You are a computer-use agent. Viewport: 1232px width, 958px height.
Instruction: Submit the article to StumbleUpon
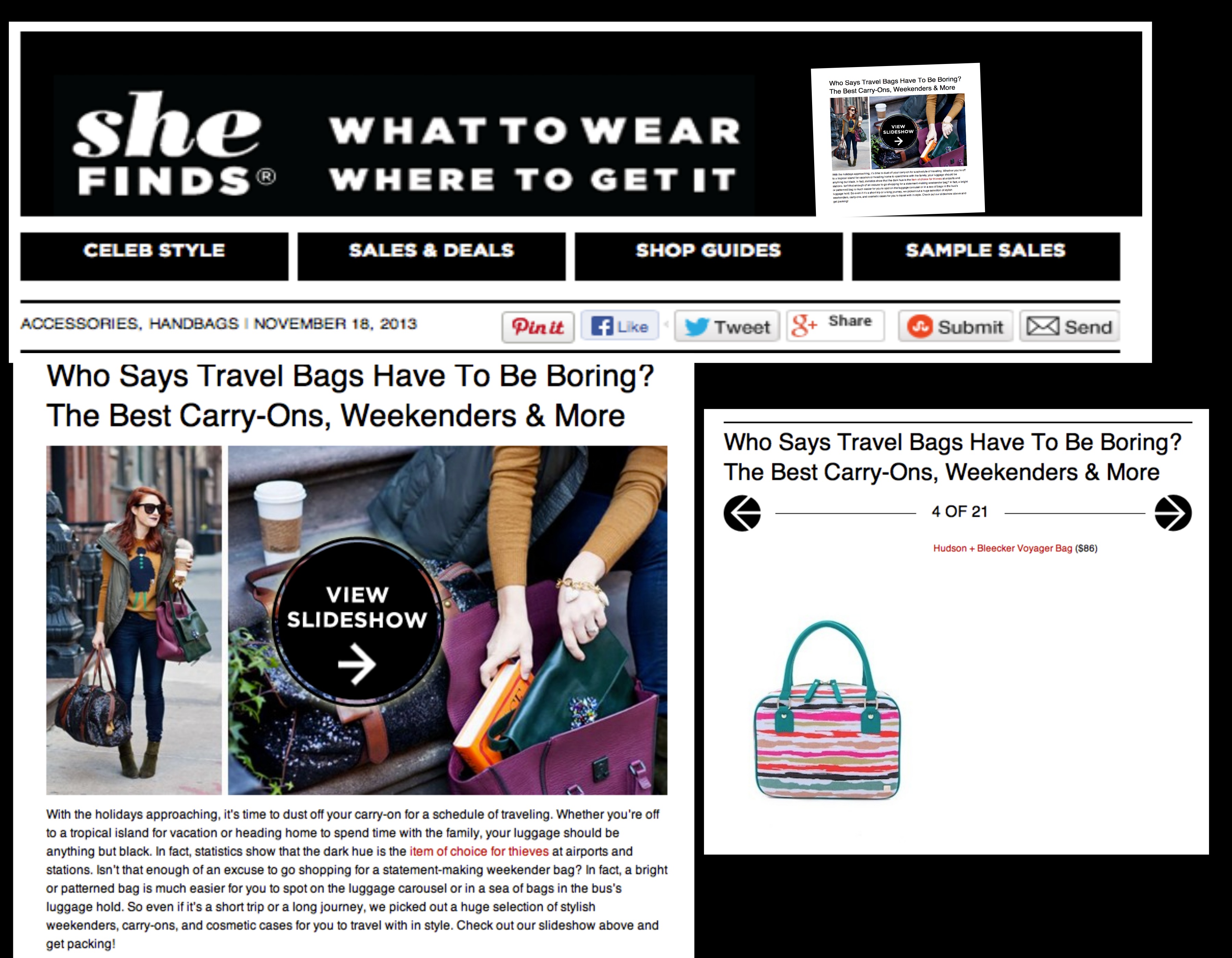(955, 326)
